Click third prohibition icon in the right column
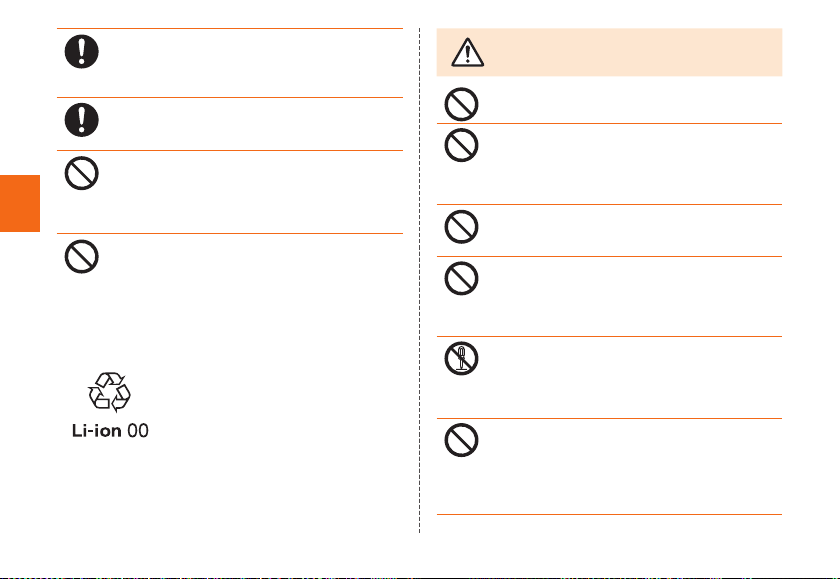 pyautogui.click(x=461, y=227)
